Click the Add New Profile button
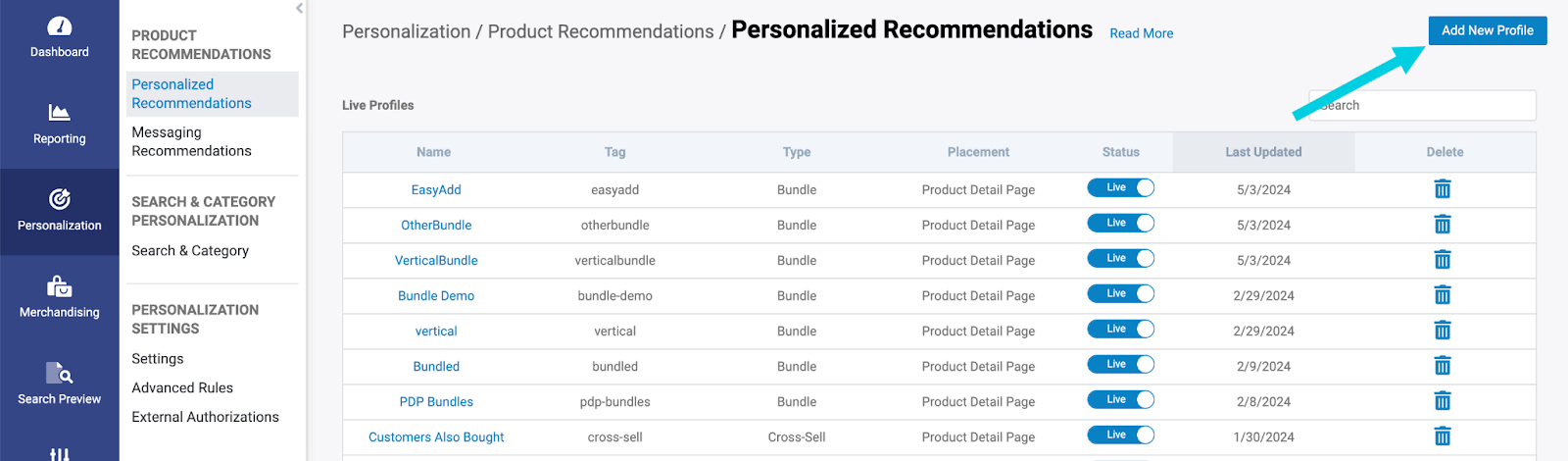 (1488, 30)
